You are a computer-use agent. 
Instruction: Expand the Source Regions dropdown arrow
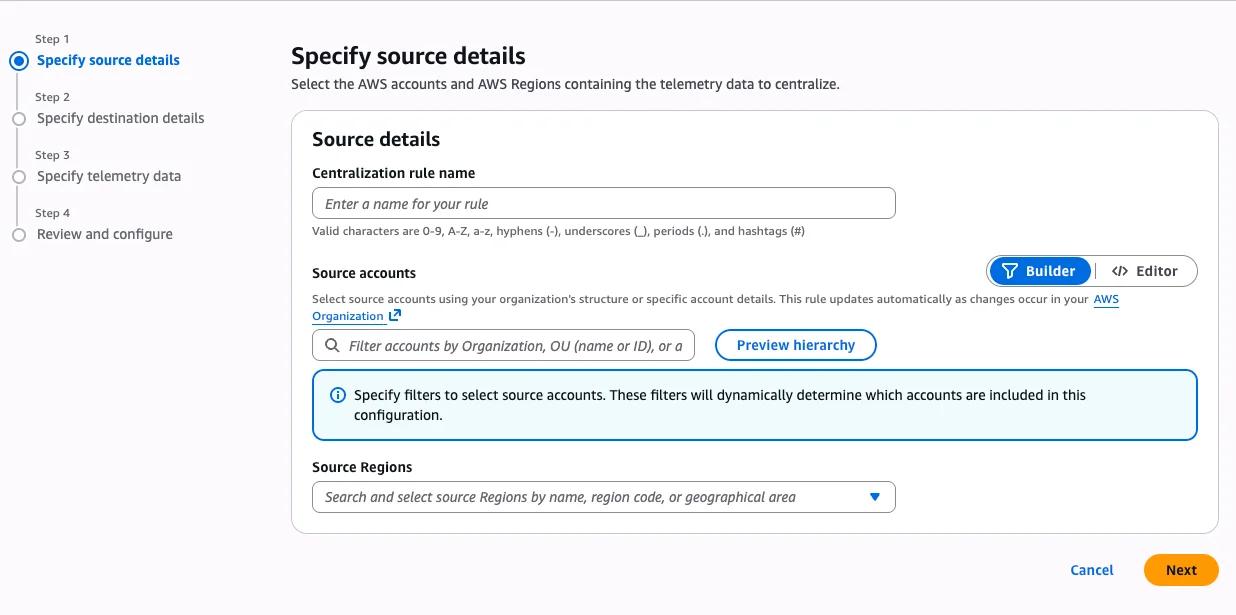coord(875,497)
